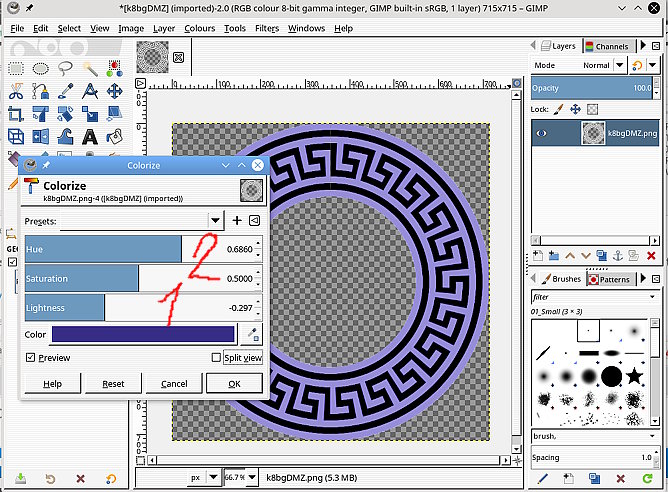Duplicate the k8bgDMZ.png layer
668x492 pixels.
[602, 256]
